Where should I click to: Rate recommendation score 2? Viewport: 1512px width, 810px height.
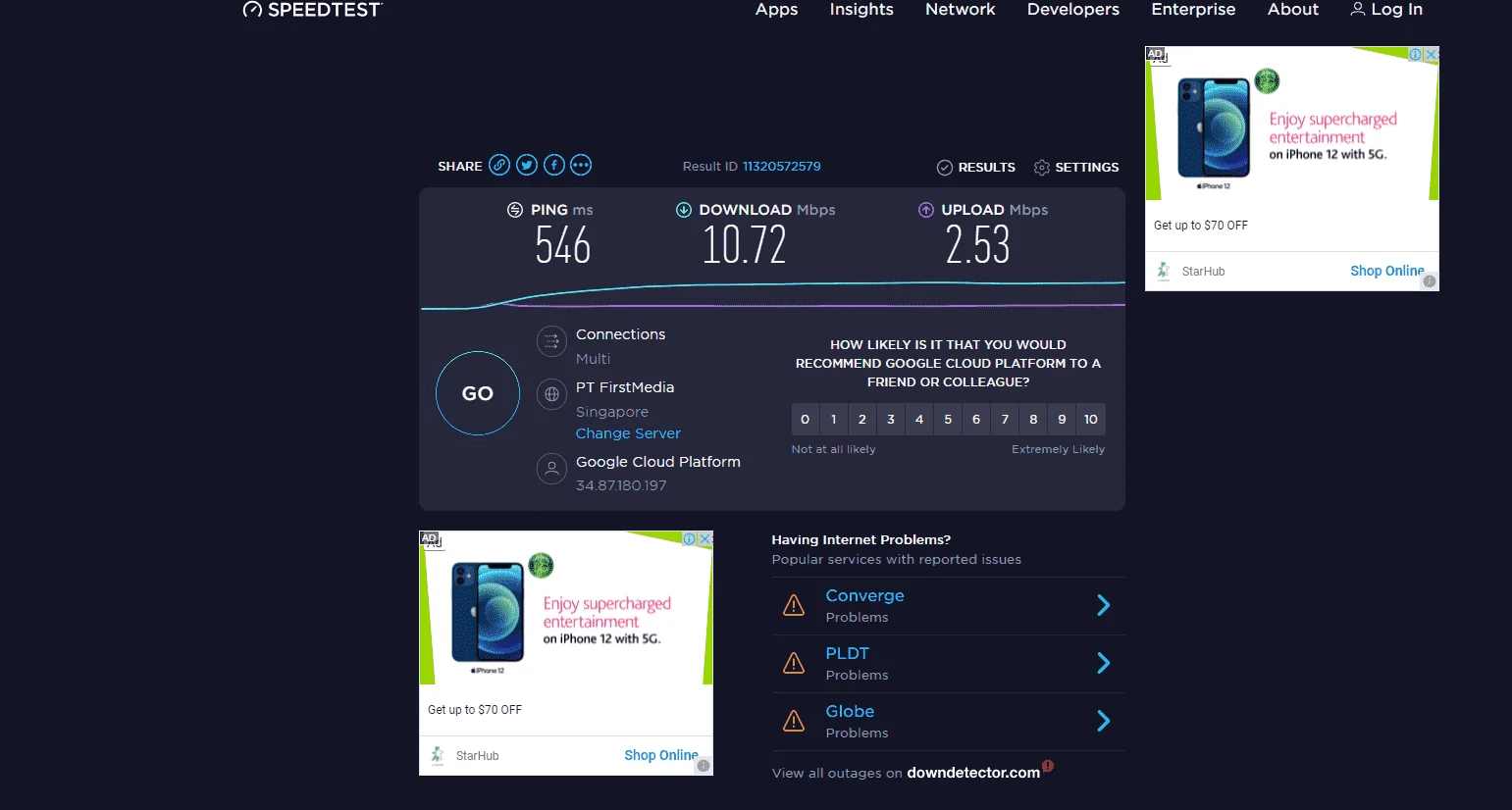click(862, 419)
